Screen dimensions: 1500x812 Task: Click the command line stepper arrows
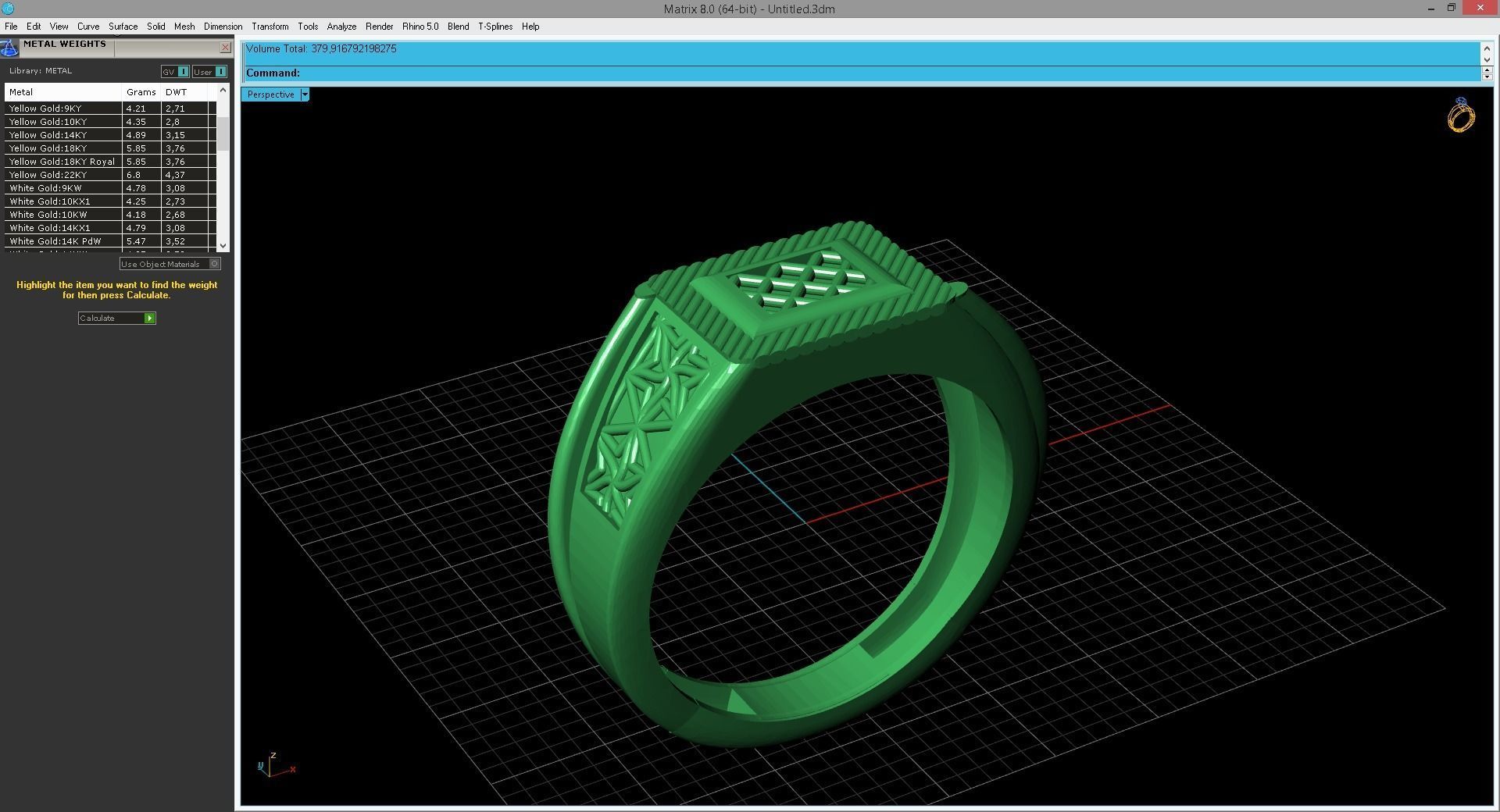pos(1487,73)
